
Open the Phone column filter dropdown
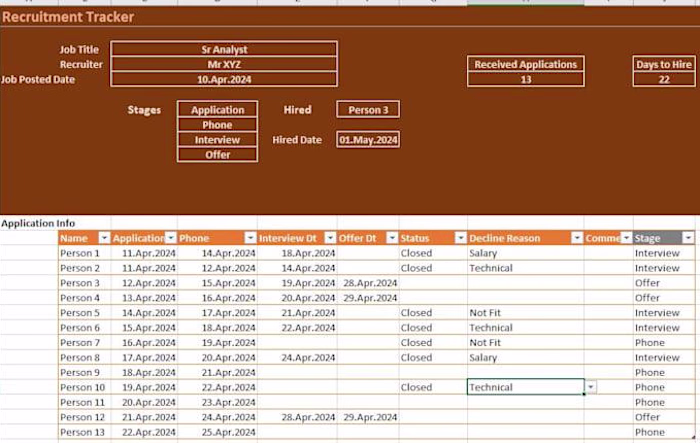pos(251,238)
